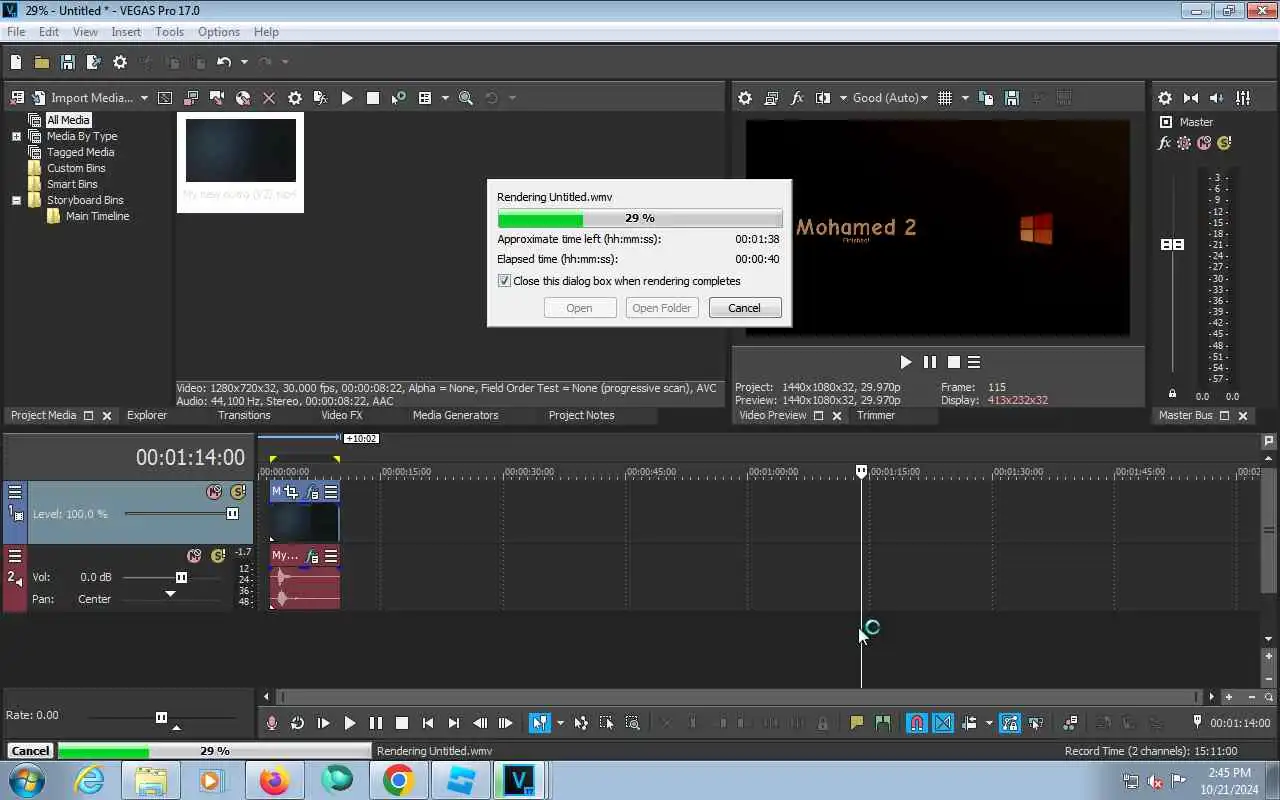Viewport: 1280px width, 800px height.
Task: Toggle the preview grid overlay icon
Action: (945, 98)
